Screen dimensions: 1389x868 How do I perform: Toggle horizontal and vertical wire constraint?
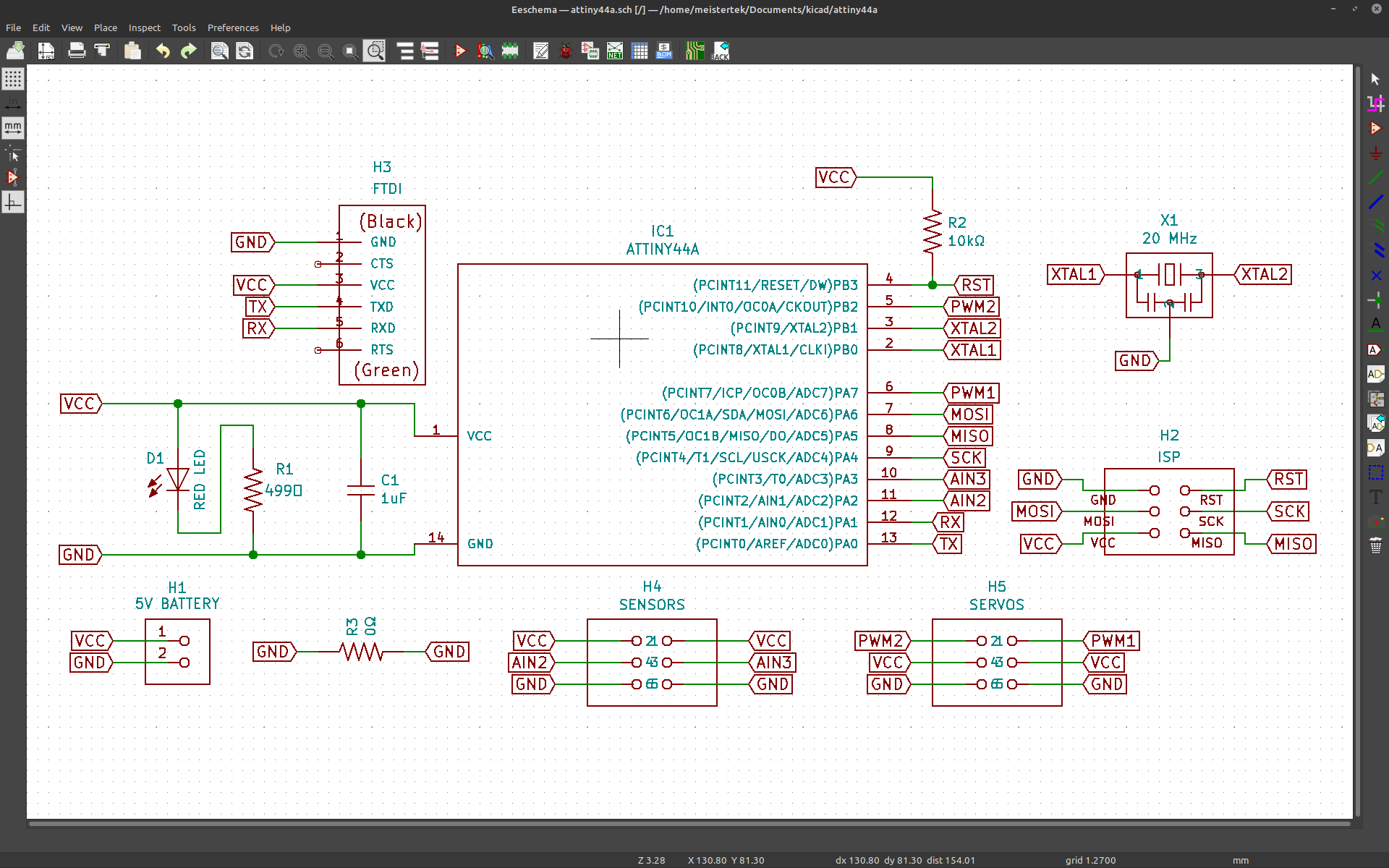pyautogui.click(x=13, y=202)
